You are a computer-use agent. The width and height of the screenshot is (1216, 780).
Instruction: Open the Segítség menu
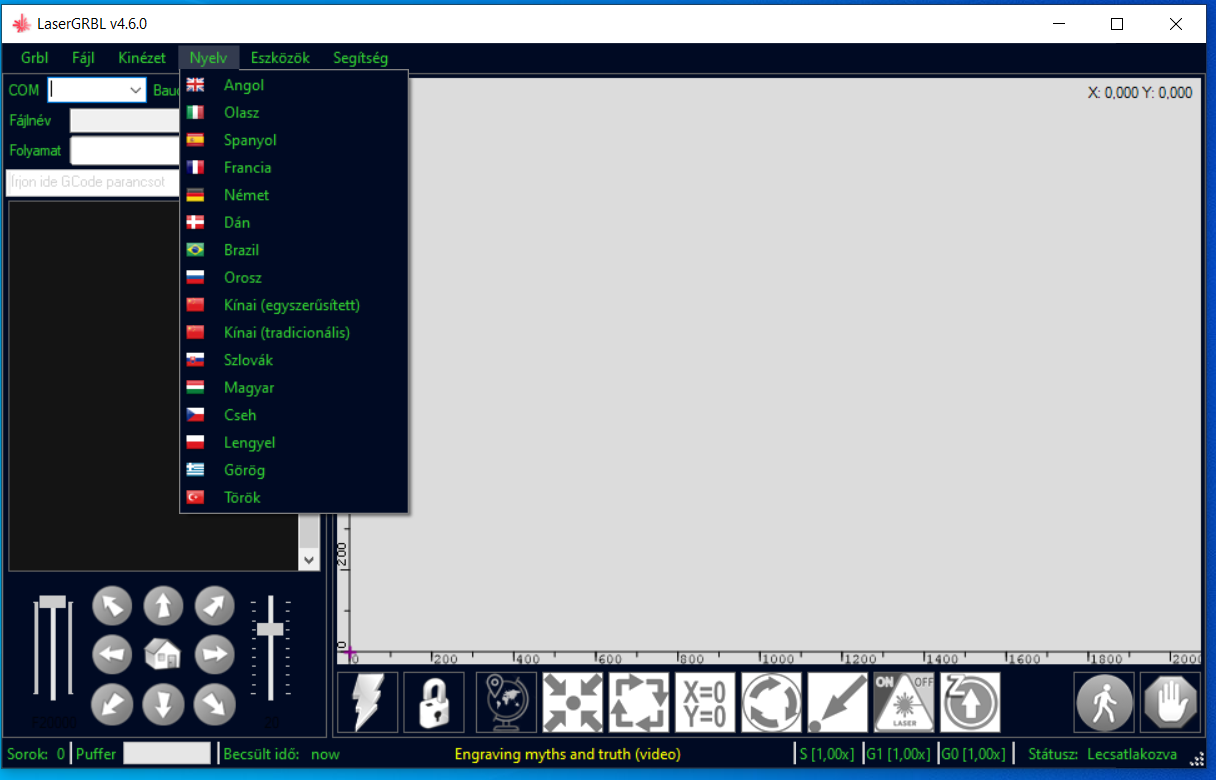coord(361,58)
